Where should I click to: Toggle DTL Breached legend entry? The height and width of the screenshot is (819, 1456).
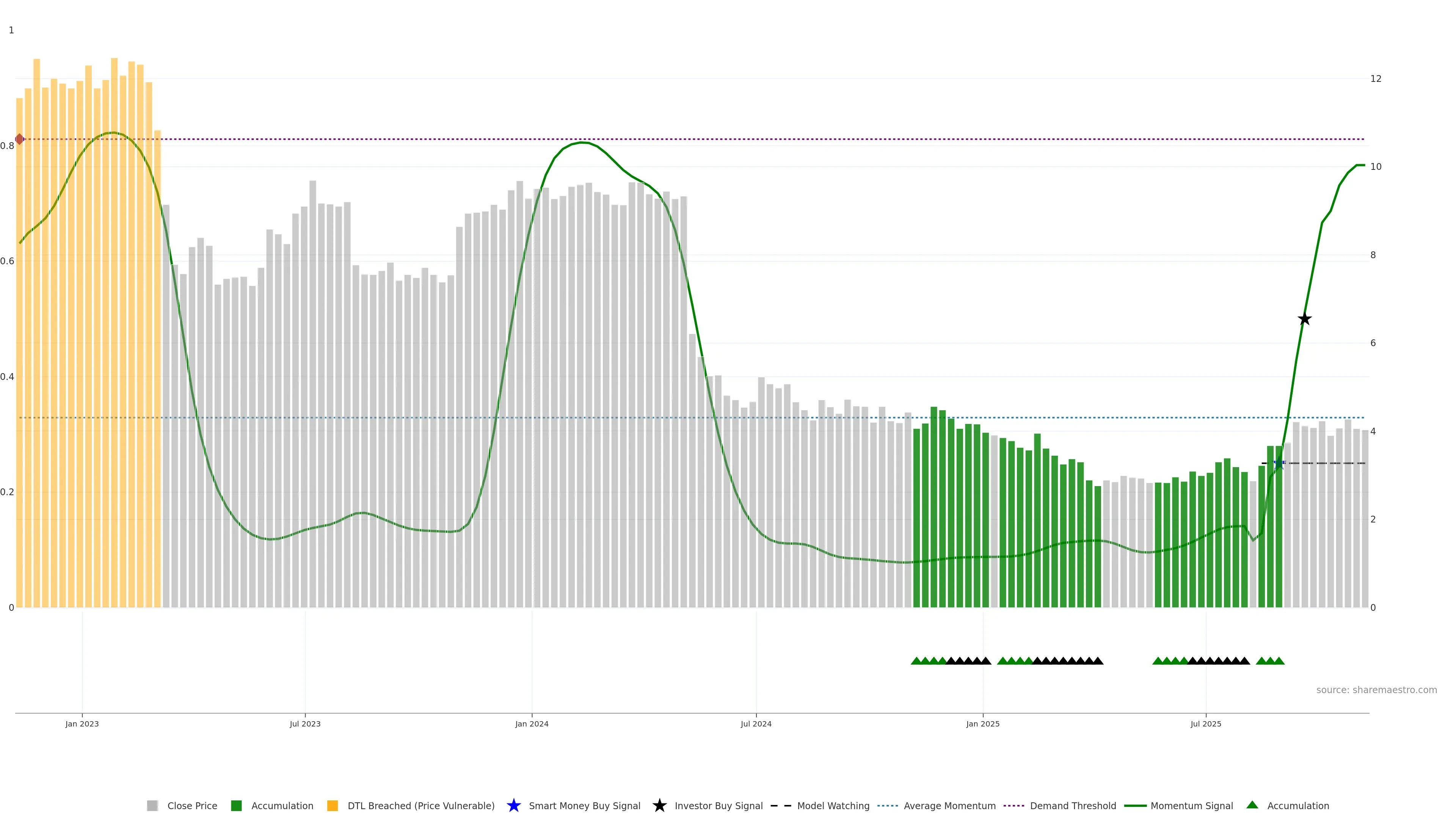point(420,805)
